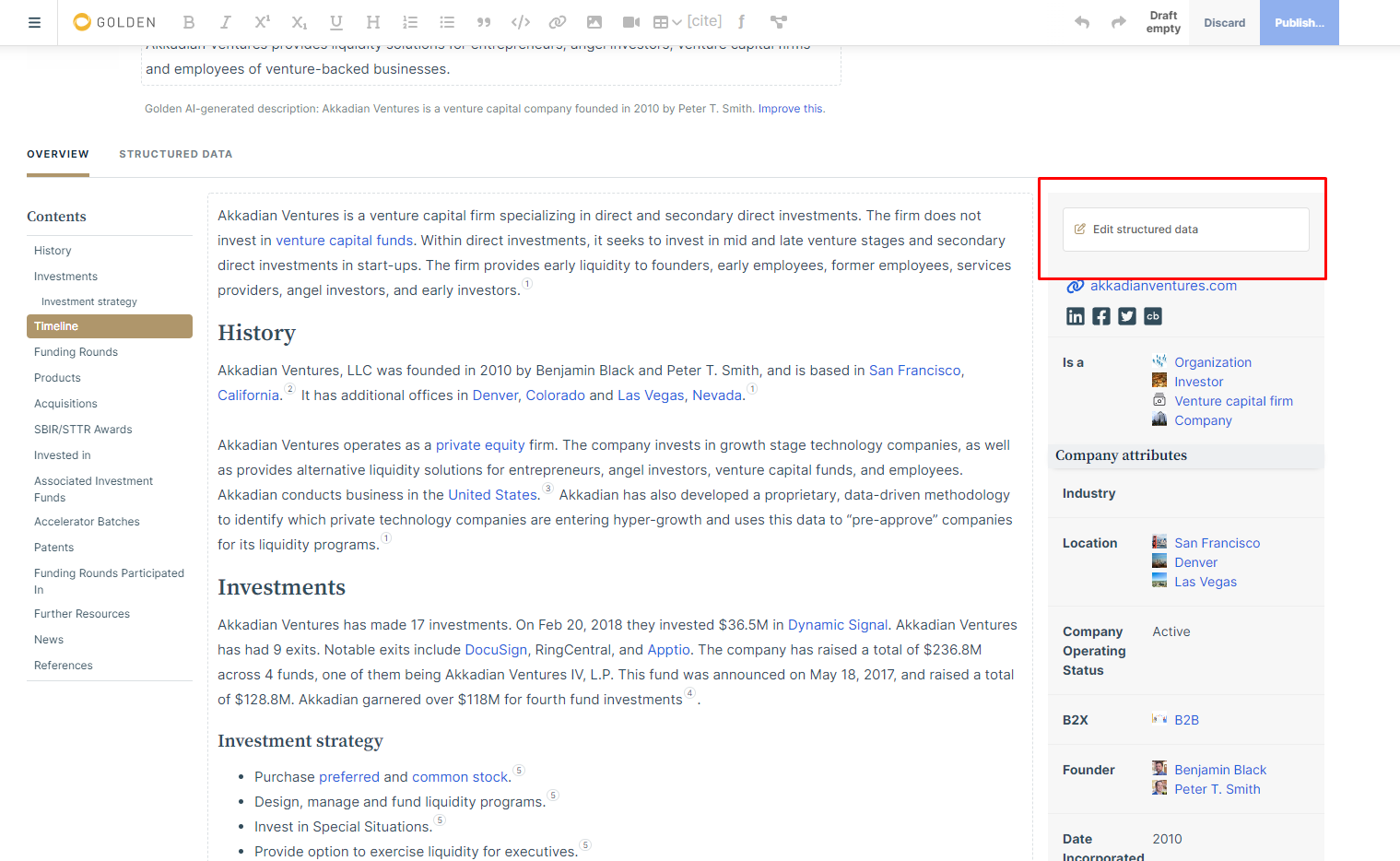The image size is (1400, 861).
Task: Open the hamburger menu
Action: 34,22
